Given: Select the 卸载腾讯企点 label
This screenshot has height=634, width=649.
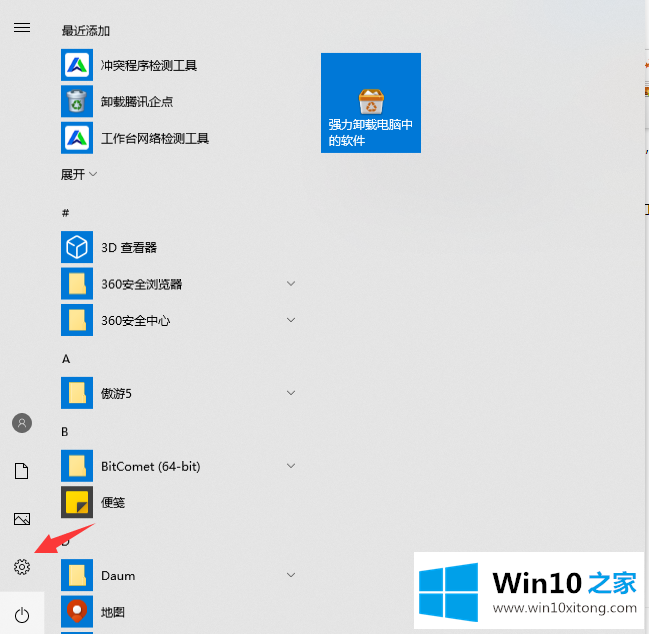Looking at the screenshot, I should click(137, 102).
